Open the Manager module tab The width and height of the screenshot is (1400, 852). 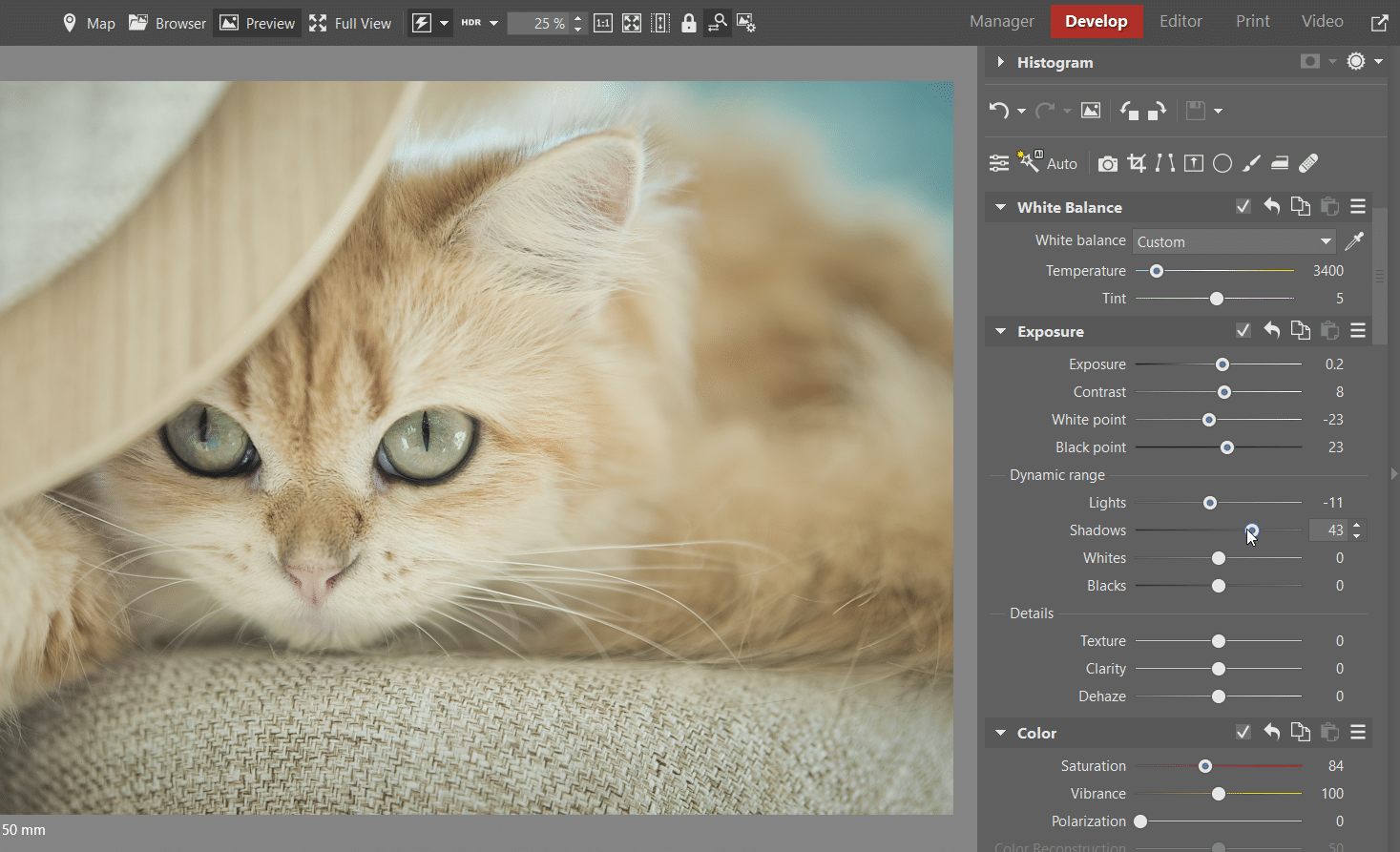coord(1001,21)
